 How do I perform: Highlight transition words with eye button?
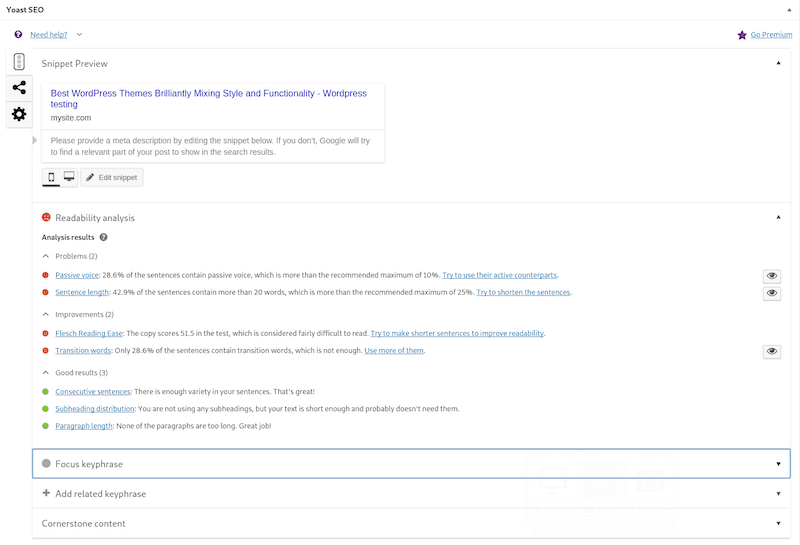click(x=771, y=352)
